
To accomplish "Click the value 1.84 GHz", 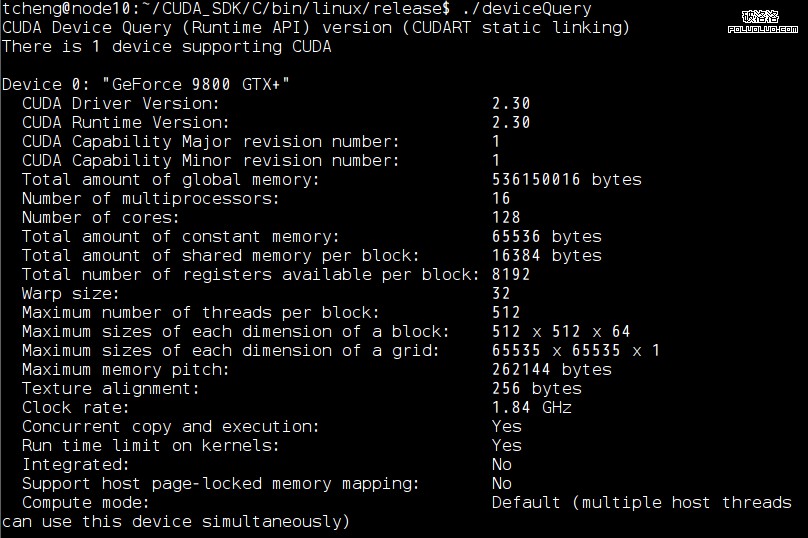I will coord(531,408).
